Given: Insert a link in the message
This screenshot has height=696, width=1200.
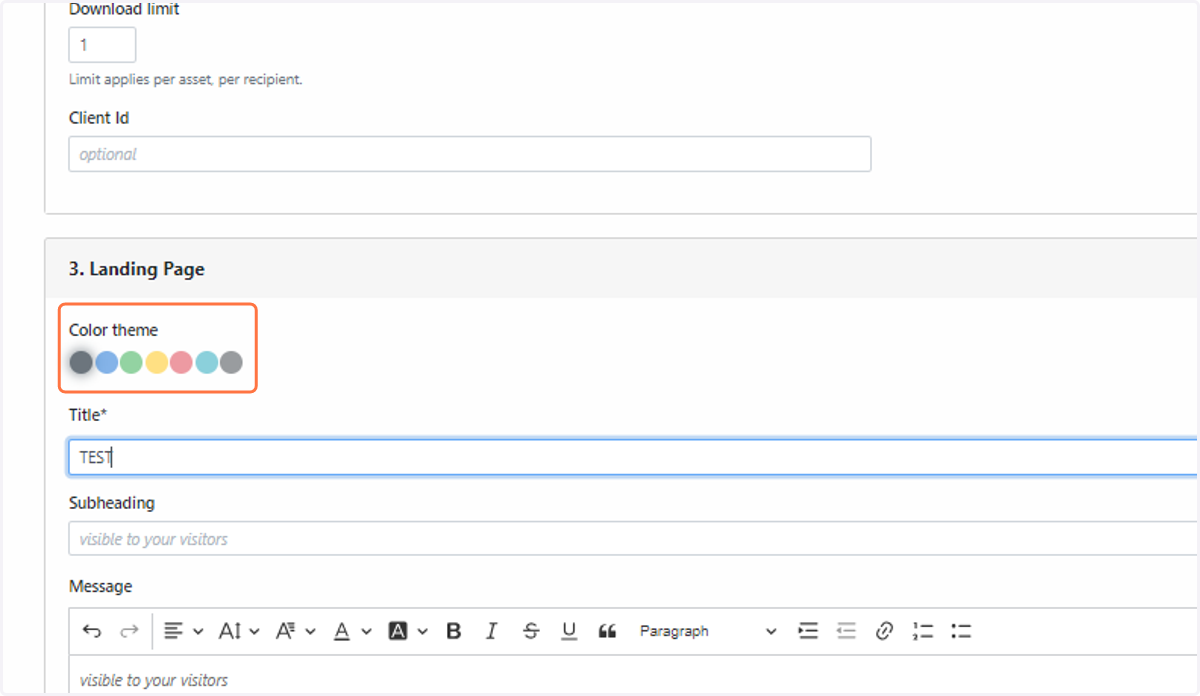Looking at the screenshot, I should point(884,631).
